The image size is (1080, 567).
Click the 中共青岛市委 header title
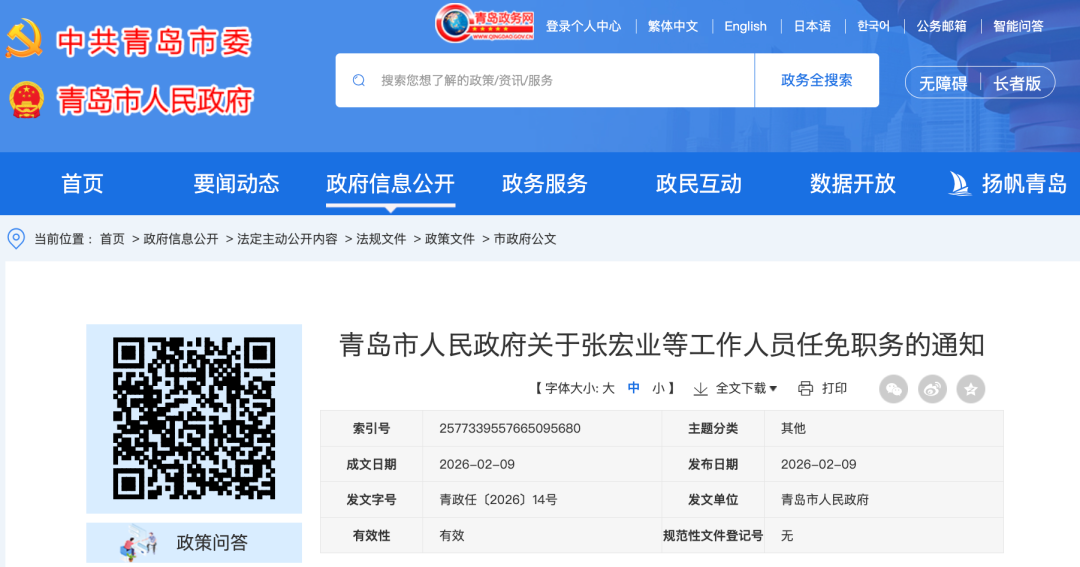154,41
